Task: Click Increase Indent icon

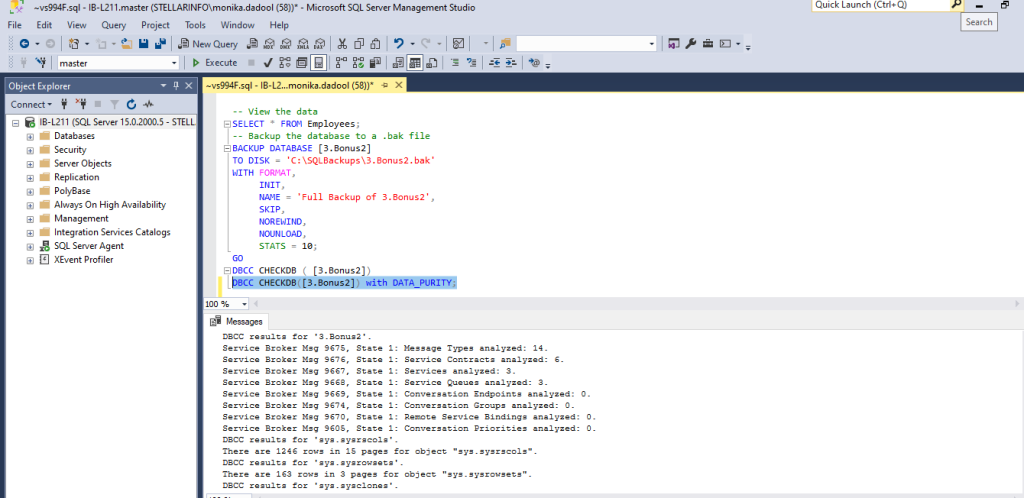Action: pos(511,63)
